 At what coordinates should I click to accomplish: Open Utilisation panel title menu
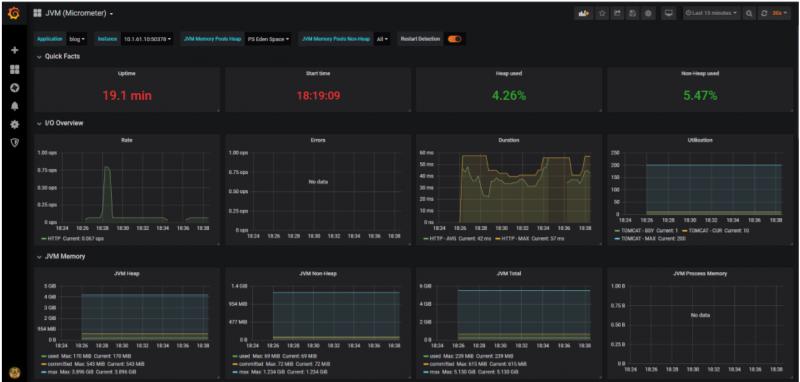pos(700,140)
